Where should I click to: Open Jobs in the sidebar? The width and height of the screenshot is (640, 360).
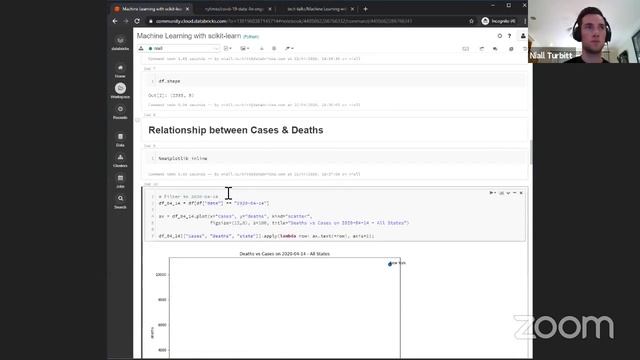click(120, 181)
